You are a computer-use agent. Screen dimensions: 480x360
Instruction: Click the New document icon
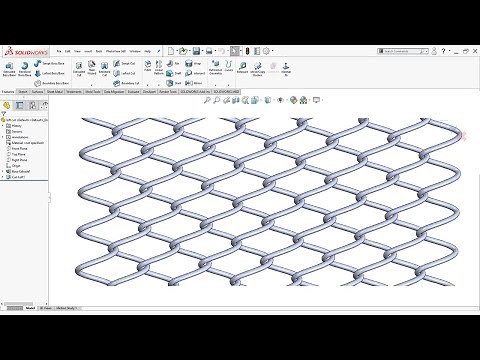[171, 51]
